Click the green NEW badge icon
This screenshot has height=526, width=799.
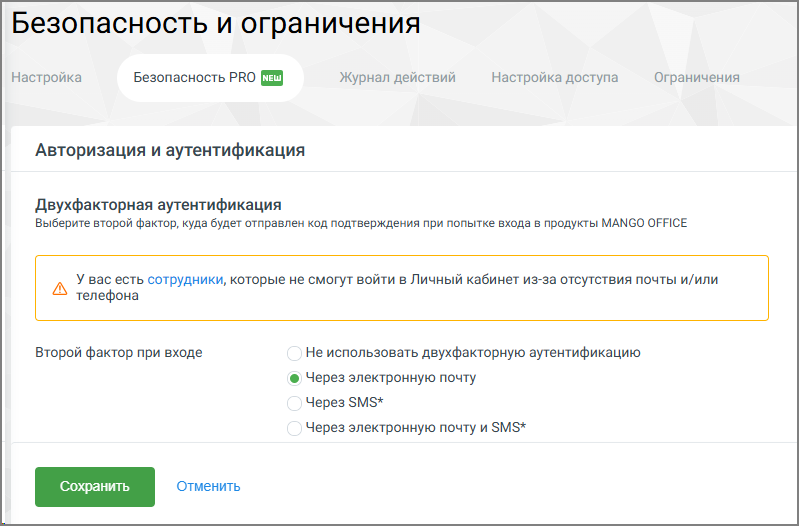click(x=272, y=78)
